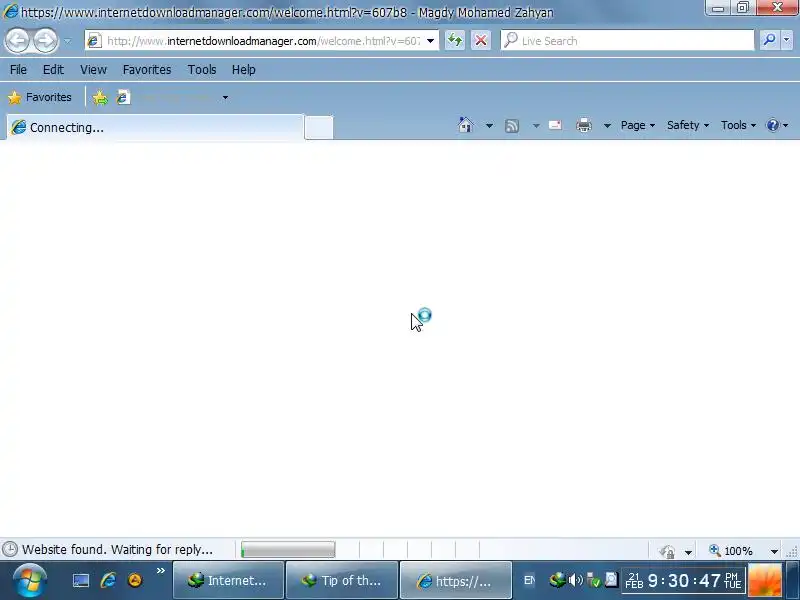Launch Internet Explorer from quick launch
The height and width of the screenshot is (600, 800).
(108, 580)
